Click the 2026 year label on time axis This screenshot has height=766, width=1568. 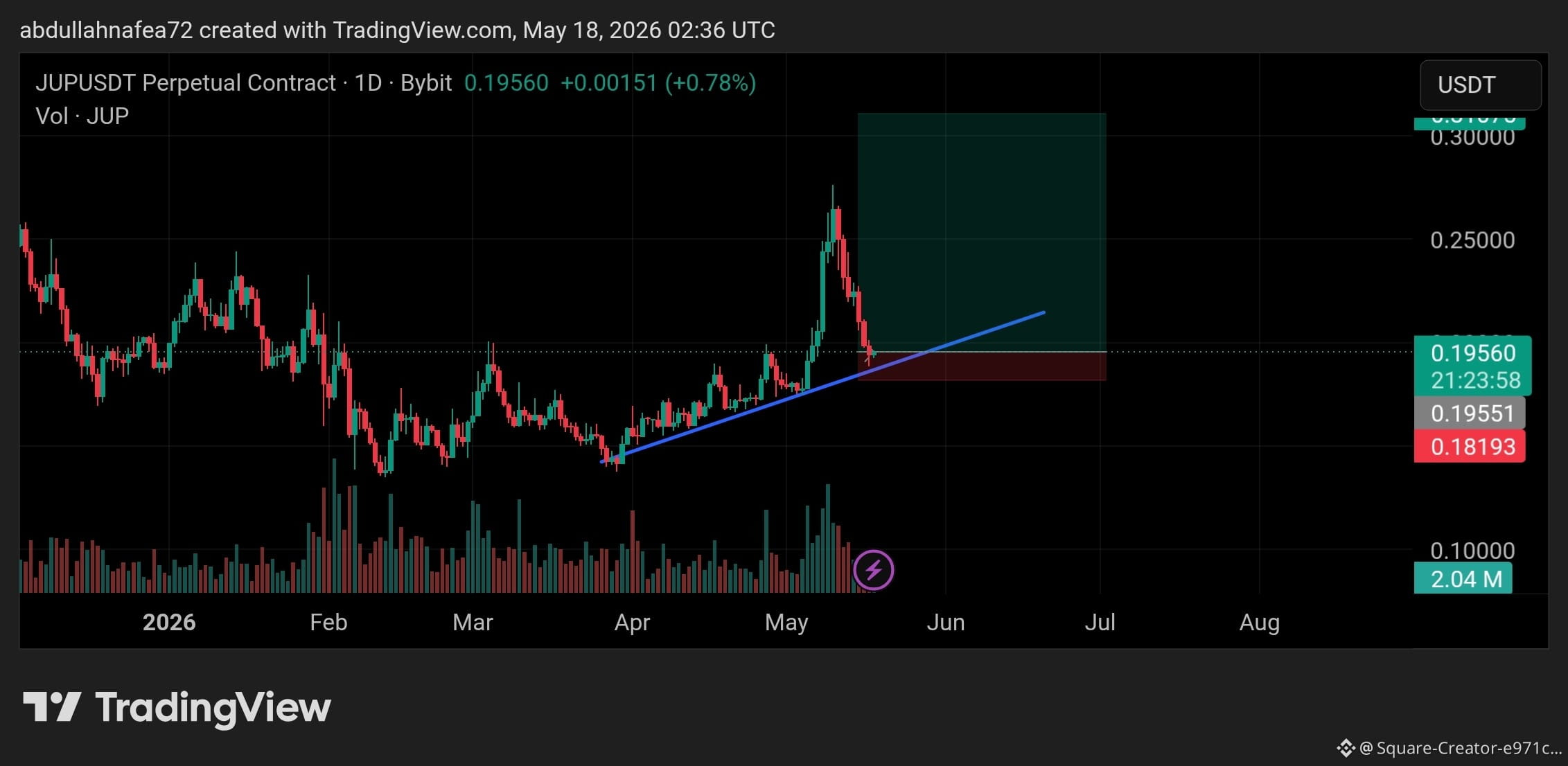[169, 622]
